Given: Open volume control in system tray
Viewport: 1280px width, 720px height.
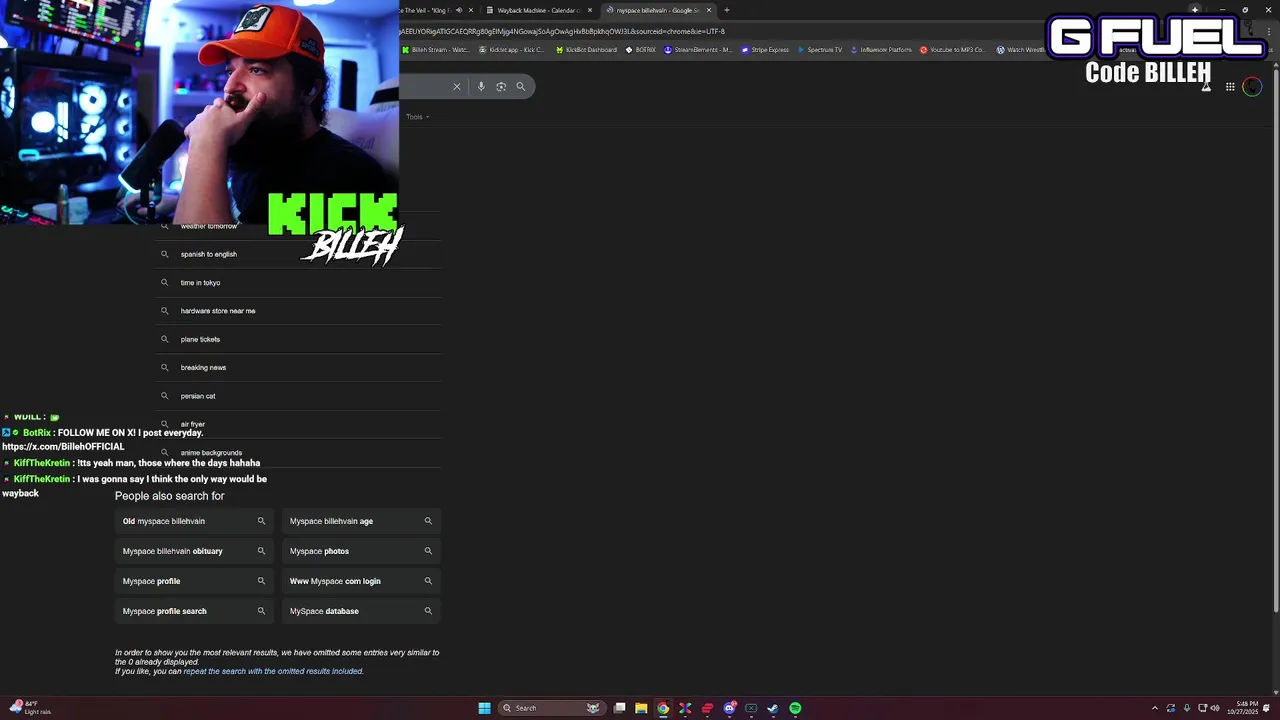Looking at the screenshot, I should pos(1215,708).
